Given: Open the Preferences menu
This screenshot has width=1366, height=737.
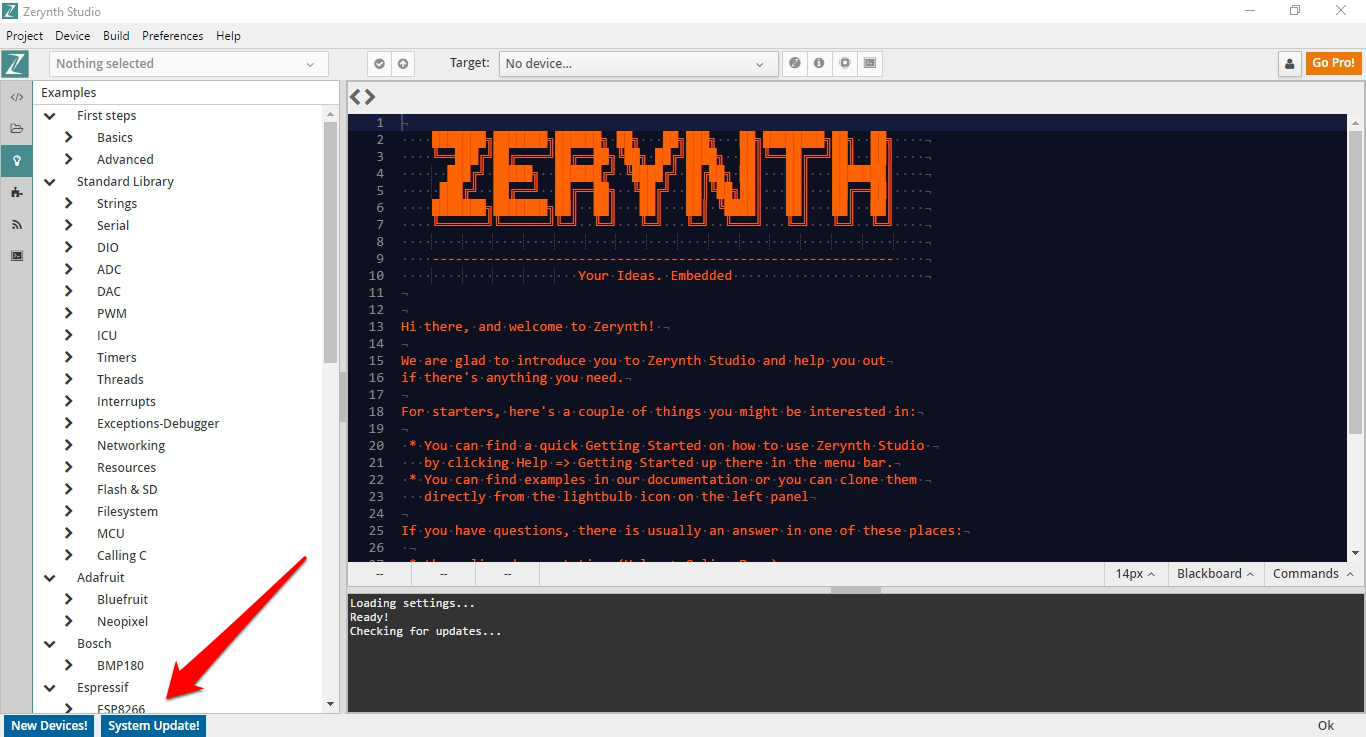Looking at the screenshot, I should click(x=172, y=36).
